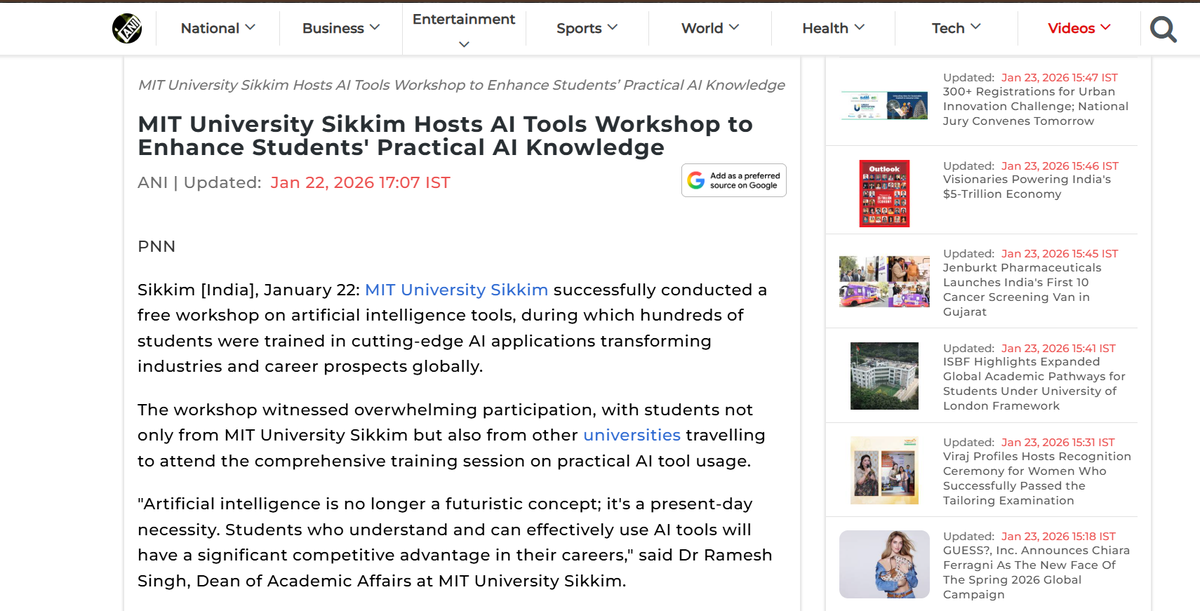Open the National section

click(210, 28)
